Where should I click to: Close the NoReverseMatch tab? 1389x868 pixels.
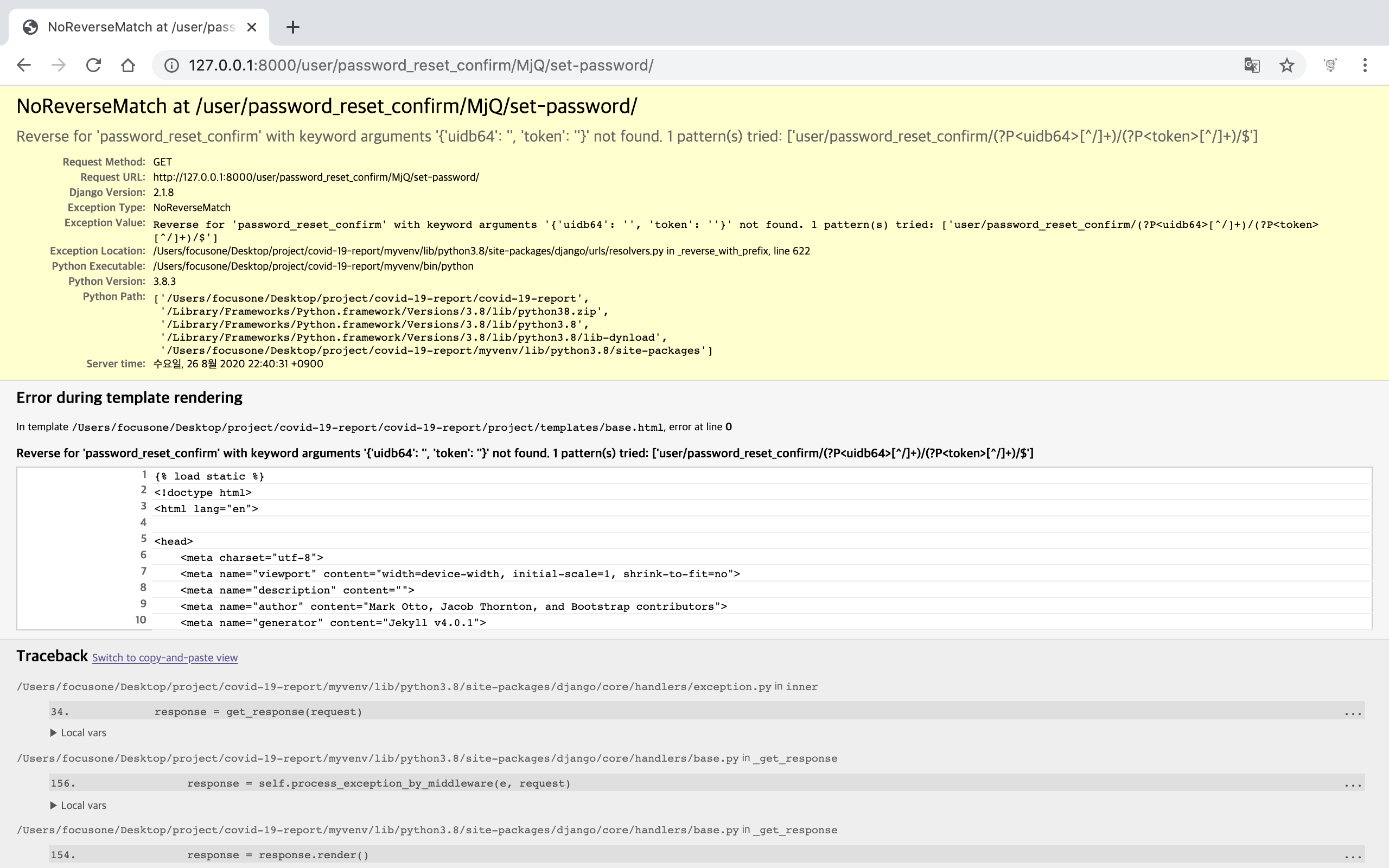[x=251, y=27]
